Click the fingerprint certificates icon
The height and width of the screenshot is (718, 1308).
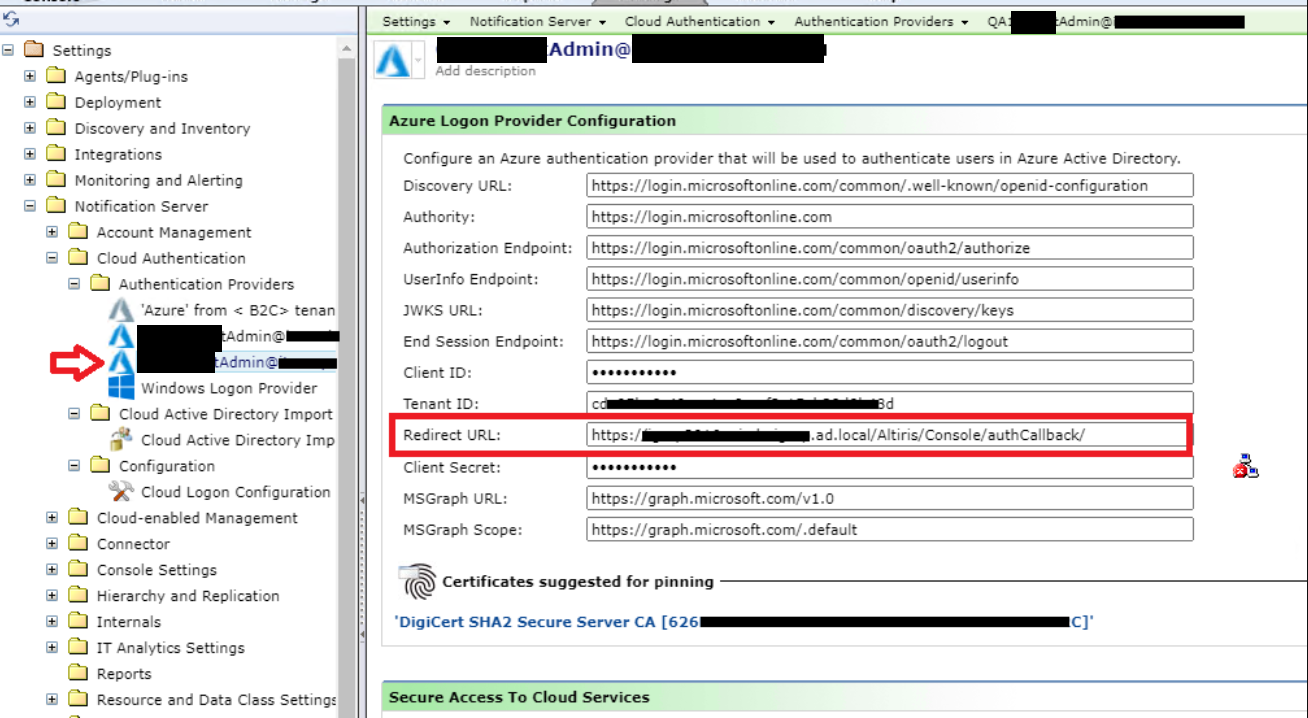point(417,581)
